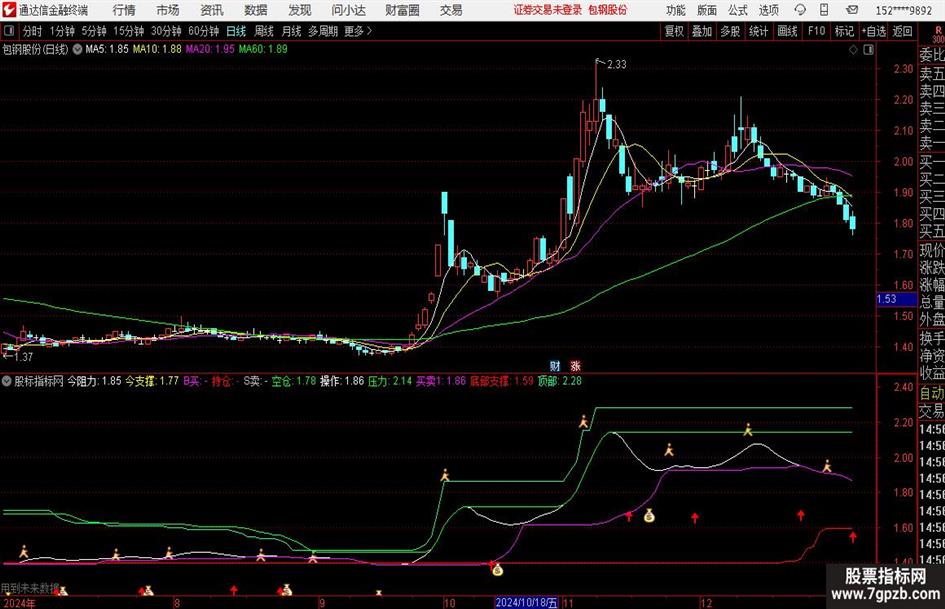The width and height of the screenshot is (945, 609).
Task: Open 多周期 multi-period view
Action: click(323, 31)
